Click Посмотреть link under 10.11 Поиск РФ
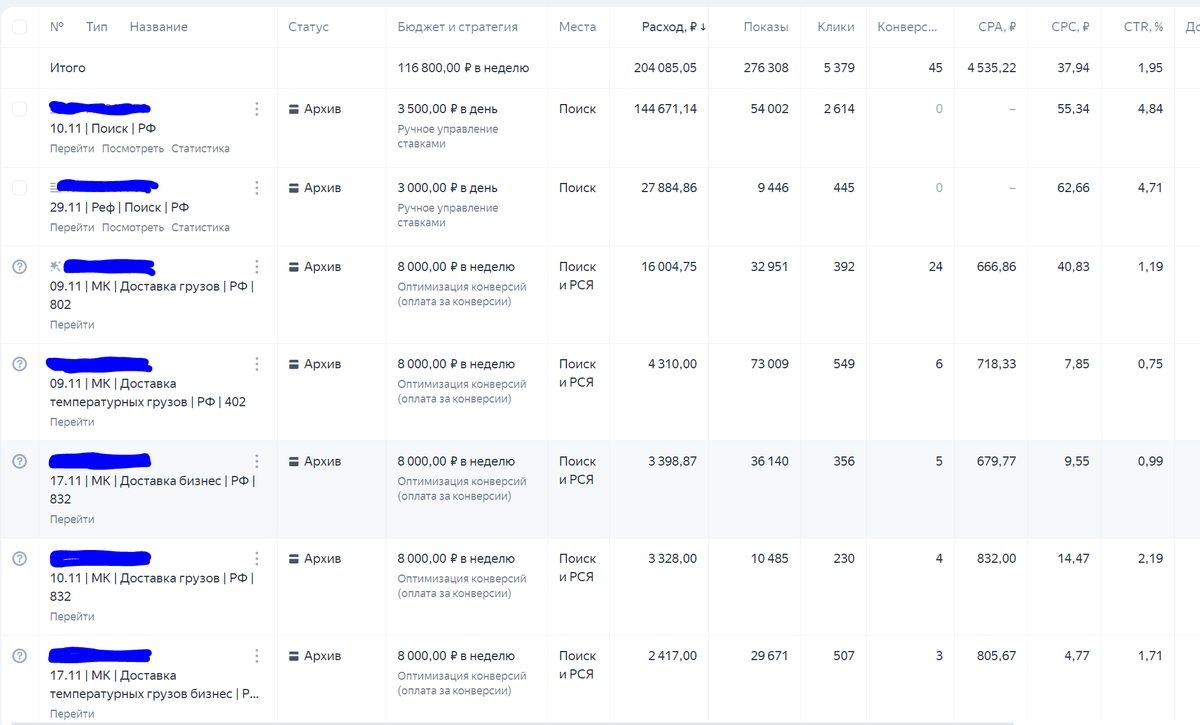Screen dimensions: 1200x725 click(x=133, y=148)
